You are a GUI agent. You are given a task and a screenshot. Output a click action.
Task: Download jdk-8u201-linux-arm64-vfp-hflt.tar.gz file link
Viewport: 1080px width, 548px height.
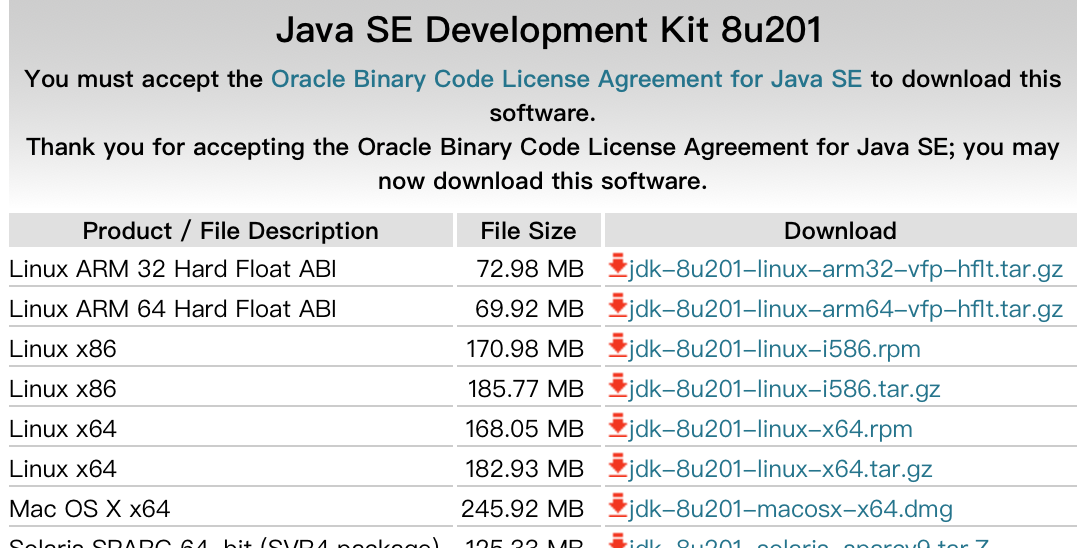846,309
